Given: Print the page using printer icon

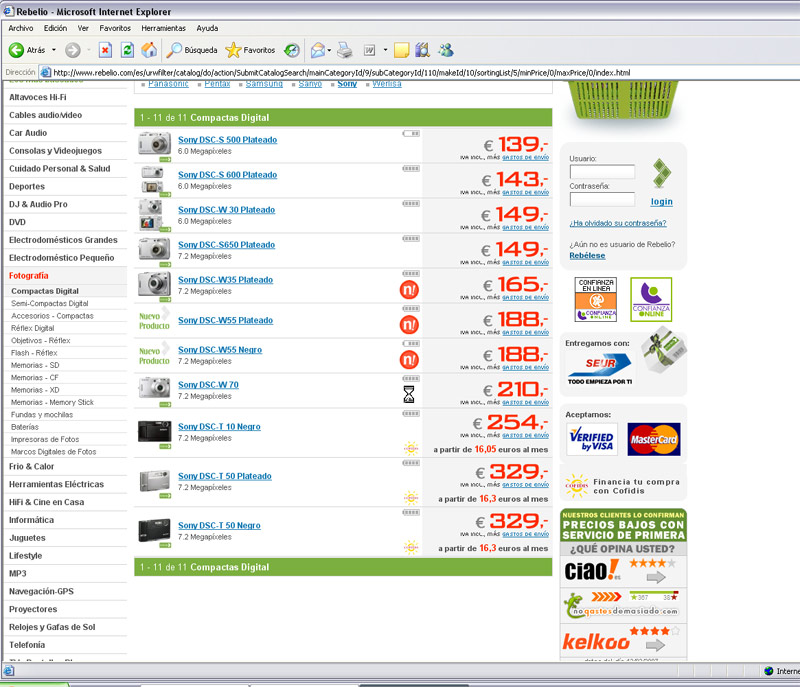Looking at the screenshot, I should (345, 50).
